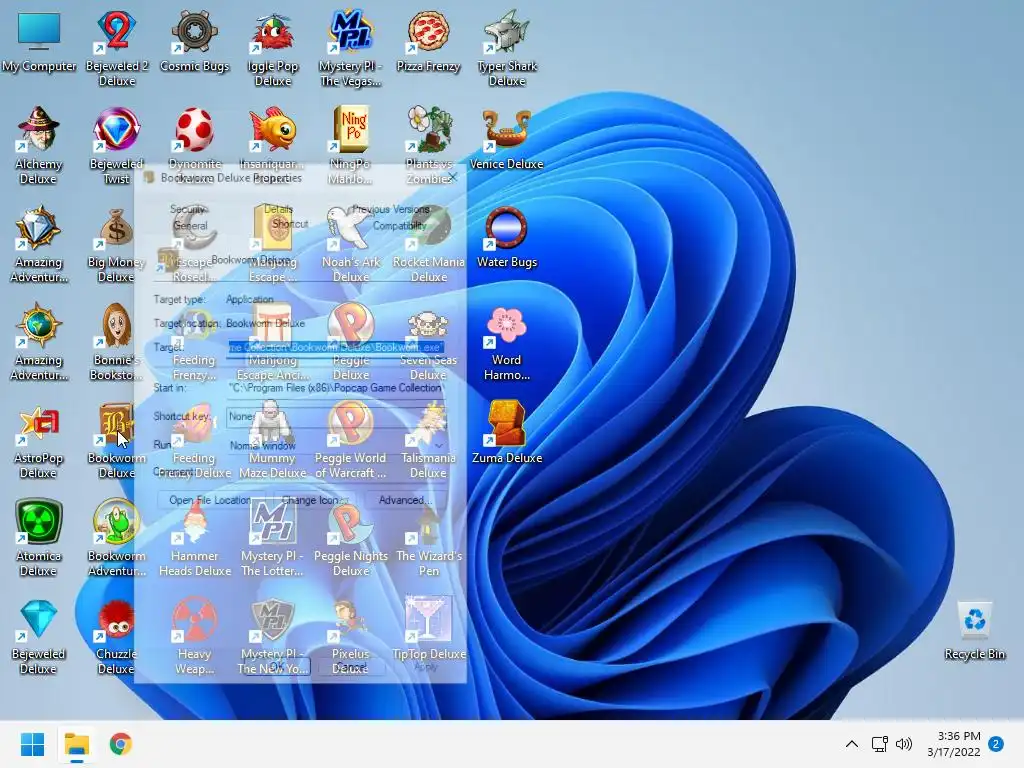Image resolution: width=1024 pixels, height=768 pixels.
Task: Click OK in Bookworm Deluxe Properties
Action: [x=277, y=667]
